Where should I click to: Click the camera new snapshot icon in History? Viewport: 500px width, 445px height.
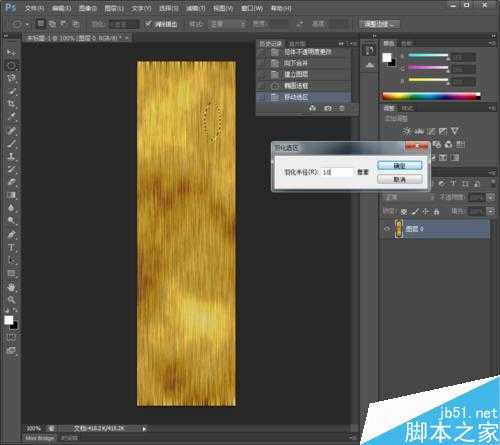tap(328, 108)
